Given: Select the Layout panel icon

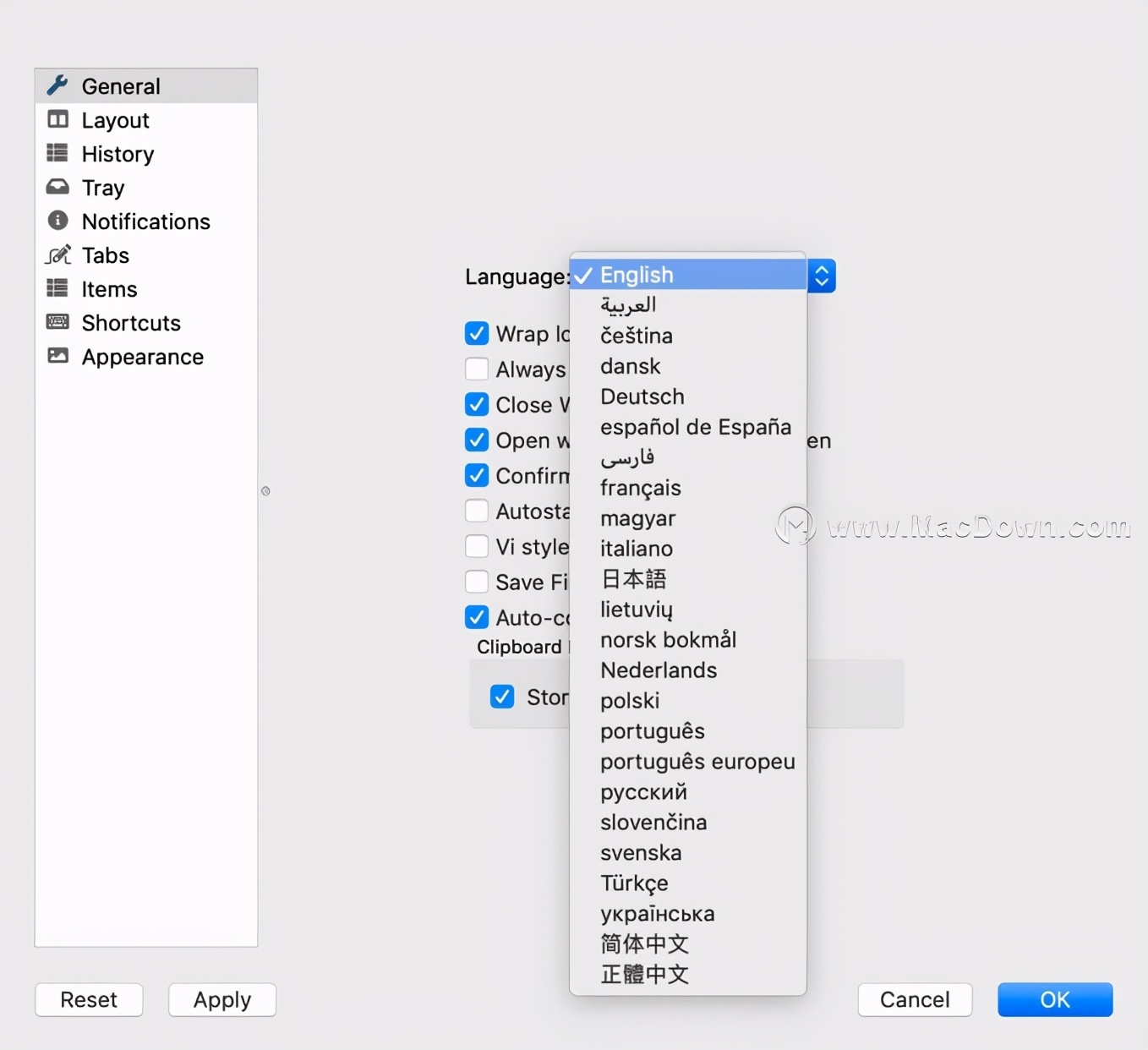Looking at the screenshot, I should tap(57, 119).
